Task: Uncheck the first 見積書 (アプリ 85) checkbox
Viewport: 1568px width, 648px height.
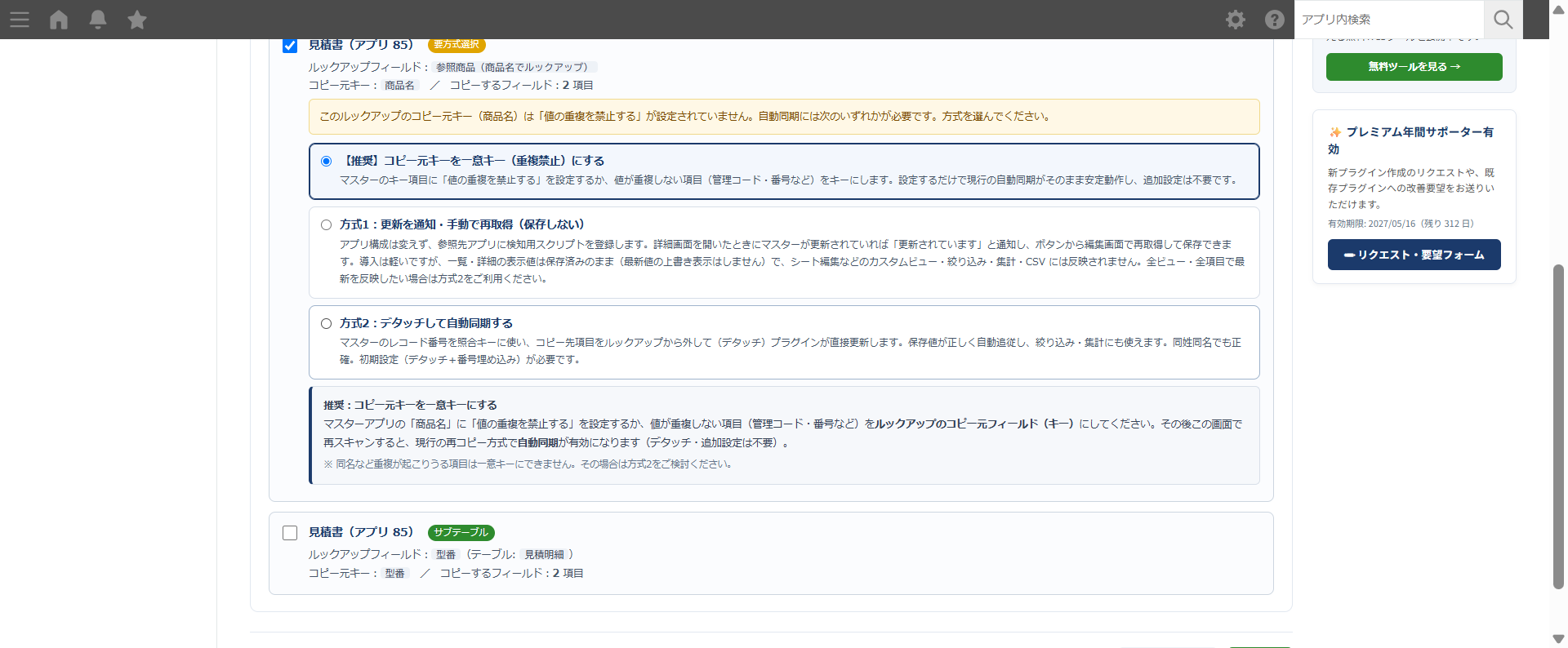Action: pyautogui.click(x=290, y=46)
